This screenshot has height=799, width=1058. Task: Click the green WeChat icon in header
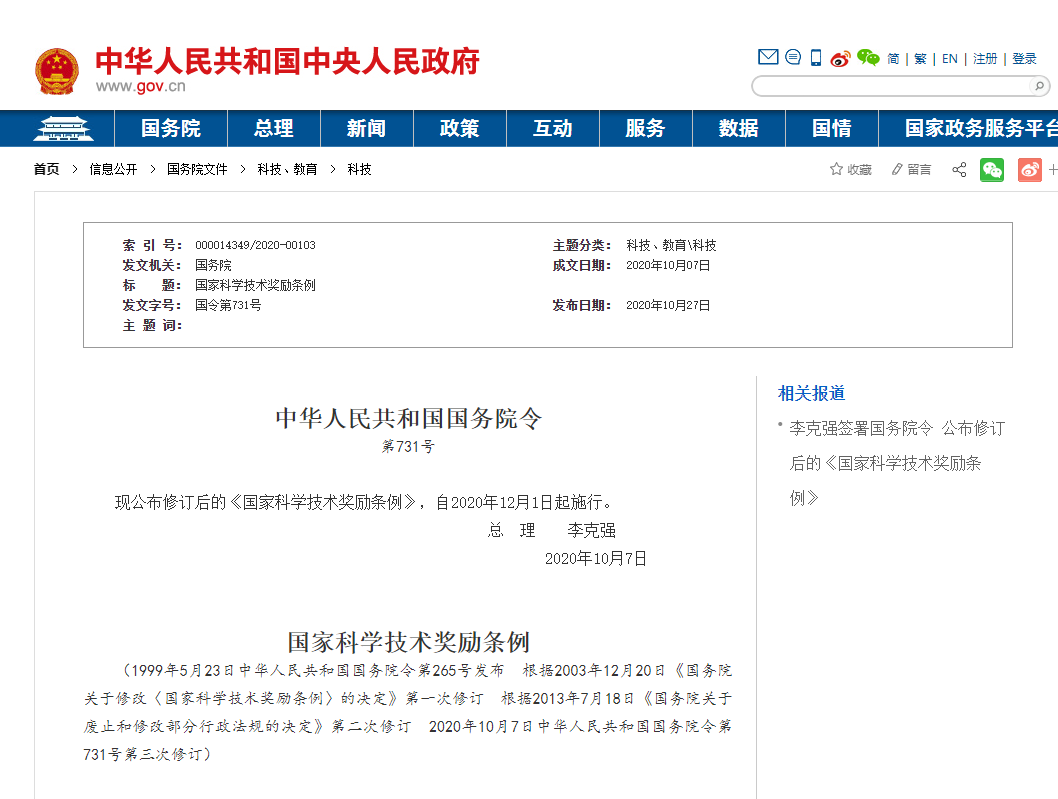(867, 58)
